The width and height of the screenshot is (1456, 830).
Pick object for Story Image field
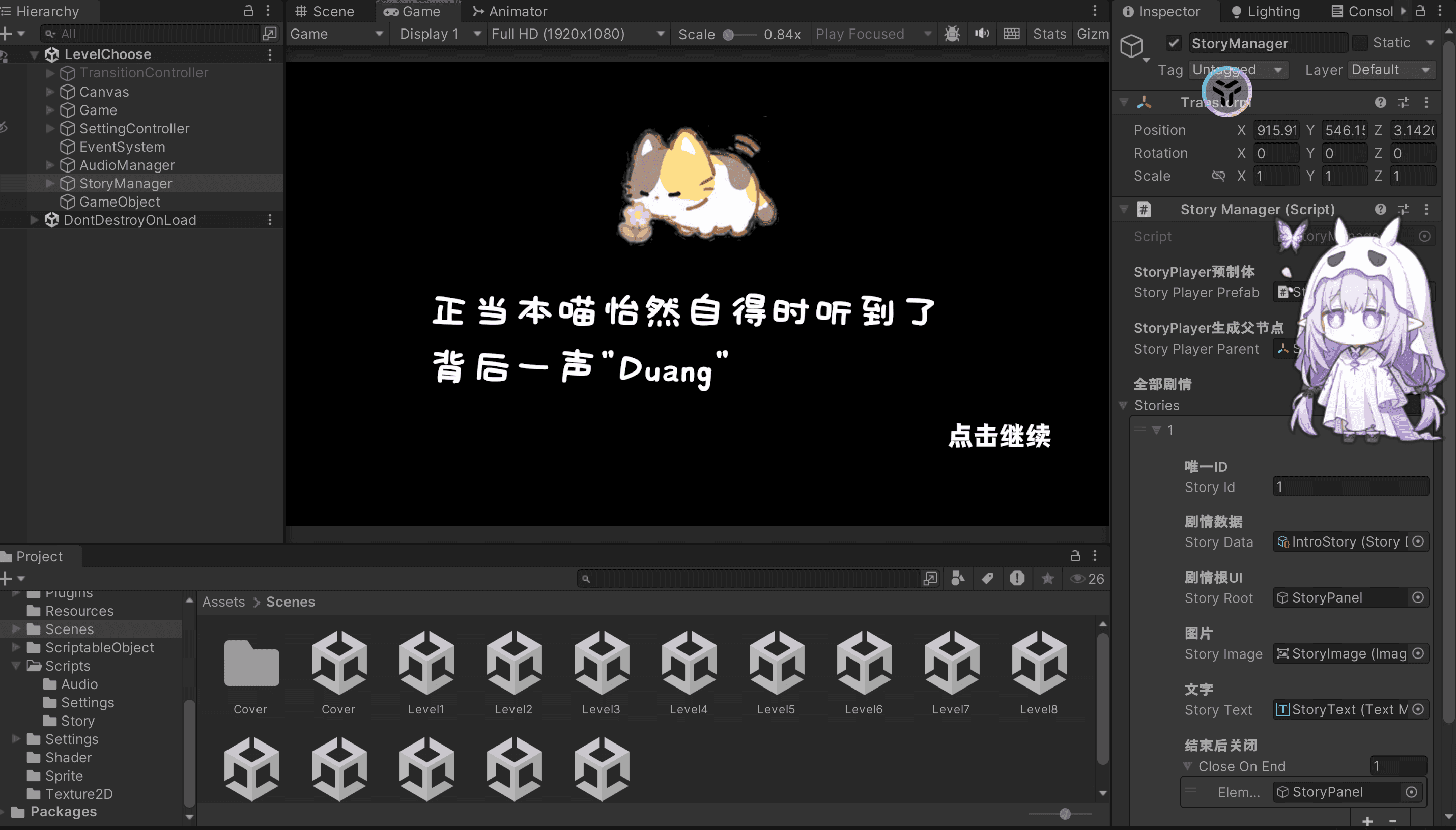pos(1418,653)
